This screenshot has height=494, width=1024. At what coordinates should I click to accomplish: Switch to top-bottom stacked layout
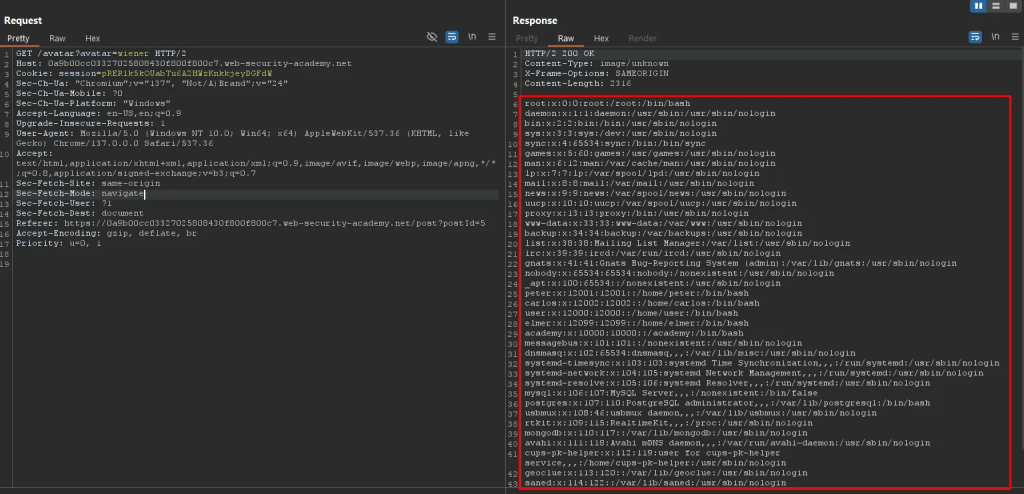(996, 6)
